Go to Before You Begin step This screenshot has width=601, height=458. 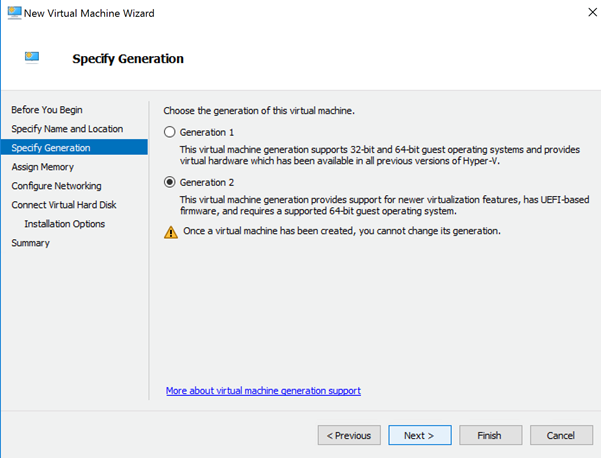coord(47,110)
